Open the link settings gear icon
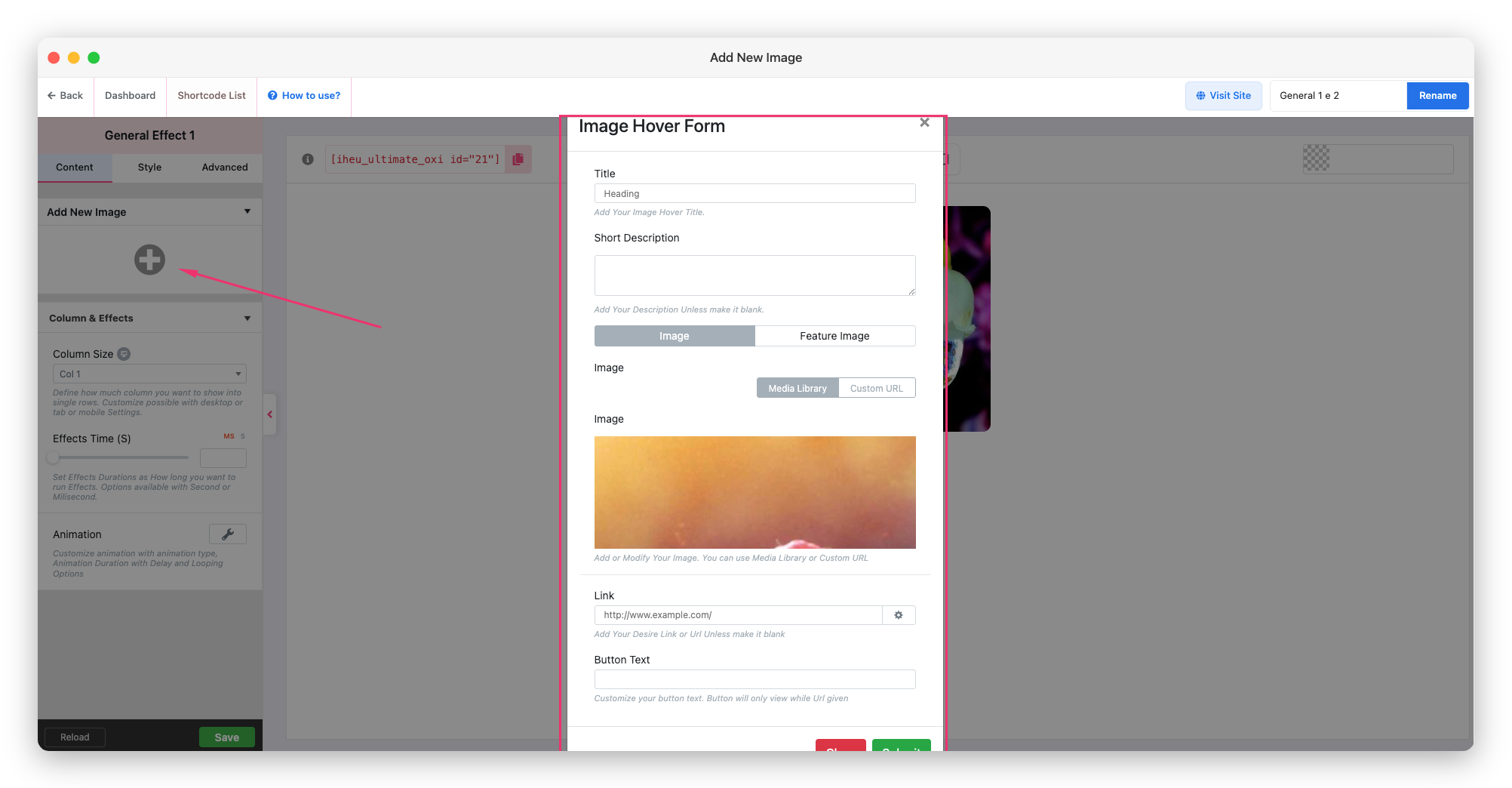 click(899, 615)
